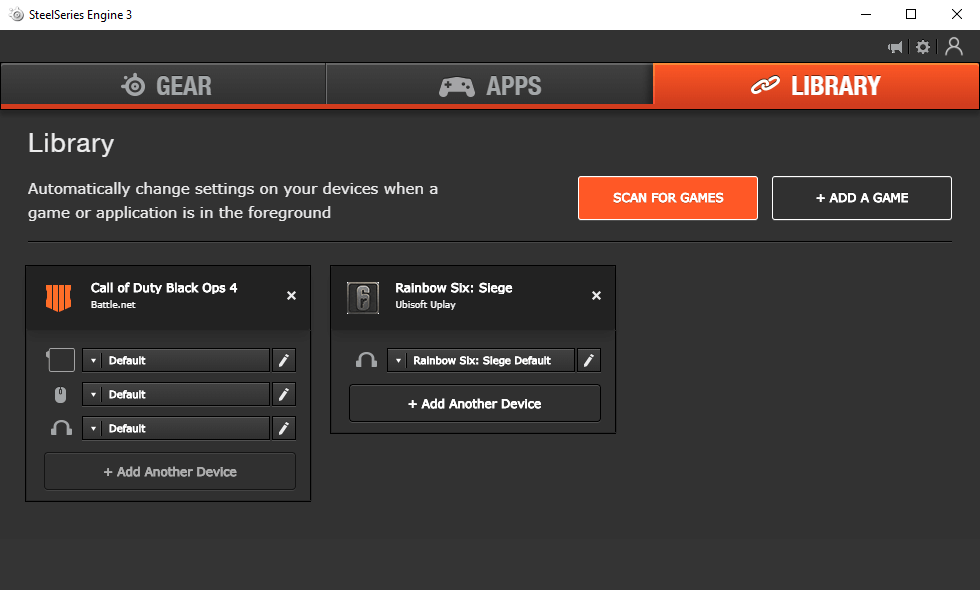Click the Battle.net launcher label
Image resolution: width=980 pixels, height=590 pixels.
tap(113, 305)
